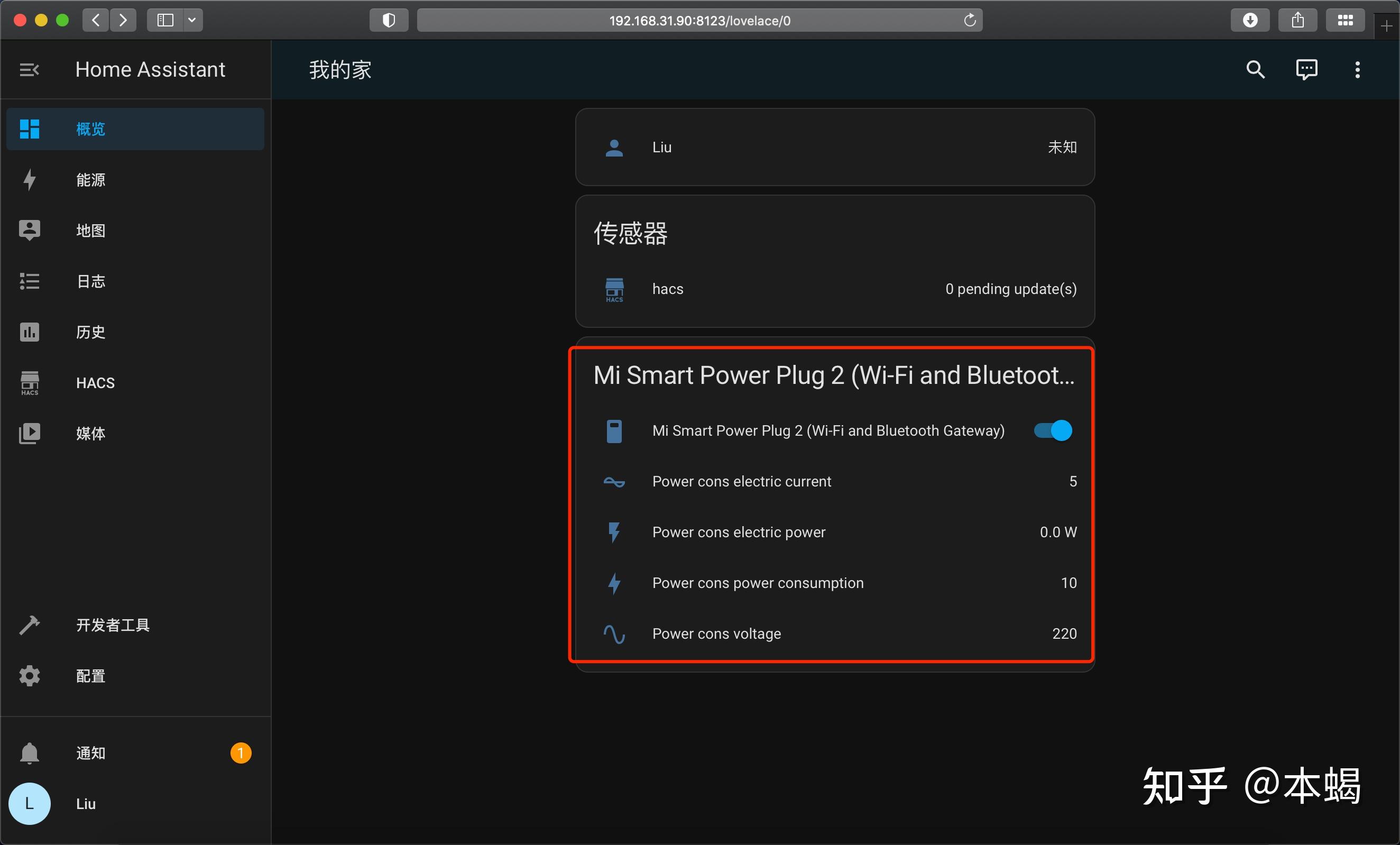Expand the Safari sidebar dropdown chevron
The width and height of the screenshot is (1400, 845).
[x=192, y=21]
